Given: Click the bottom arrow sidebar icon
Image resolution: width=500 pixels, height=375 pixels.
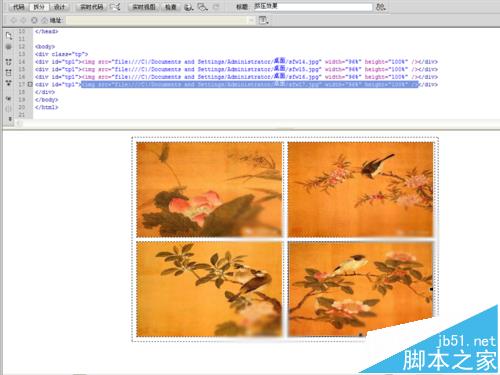Looking at the screenshot, I should [10, 118].
